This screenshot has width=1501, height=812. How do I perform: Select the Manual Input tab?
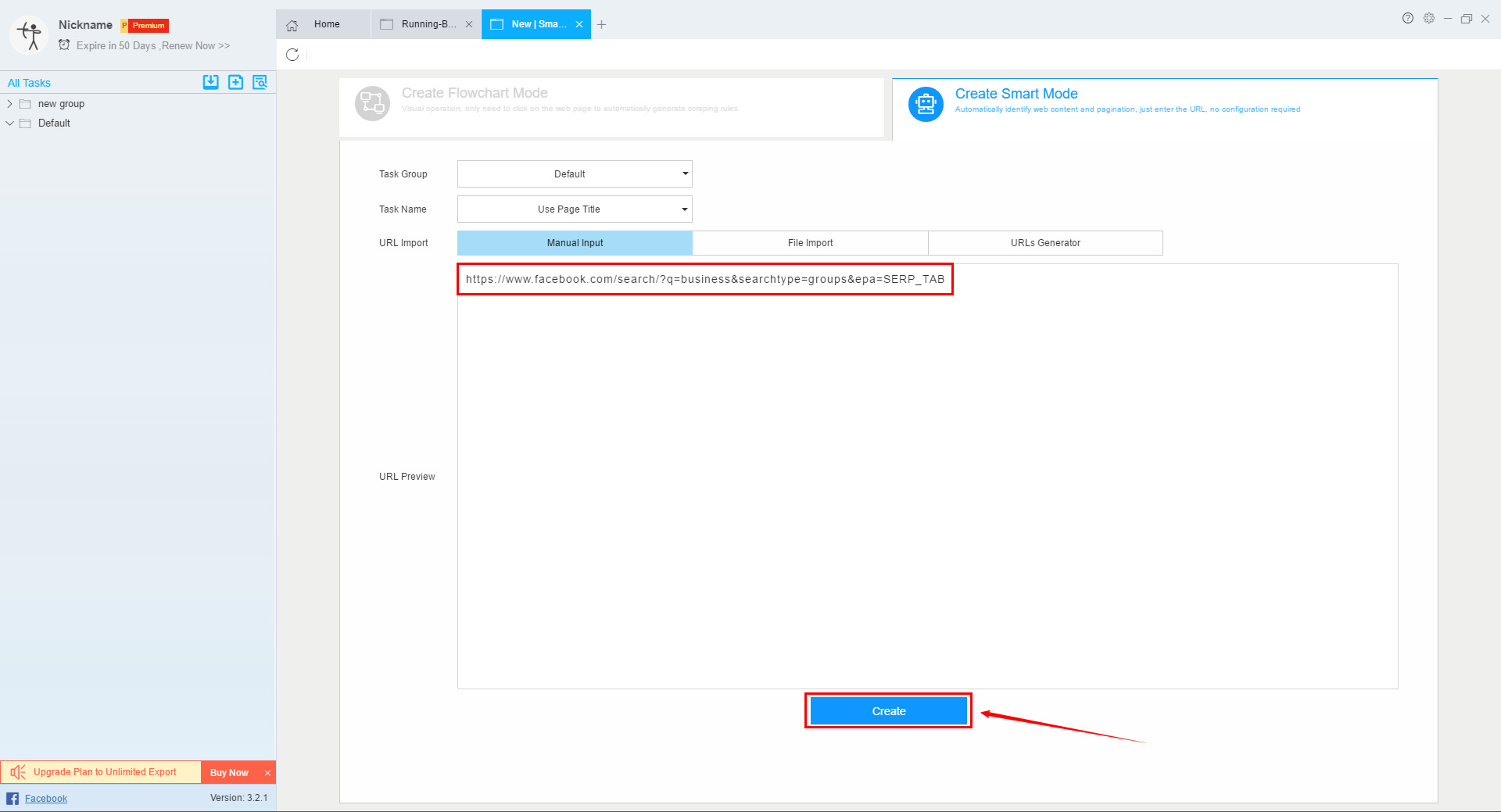[x=575, y=243]
